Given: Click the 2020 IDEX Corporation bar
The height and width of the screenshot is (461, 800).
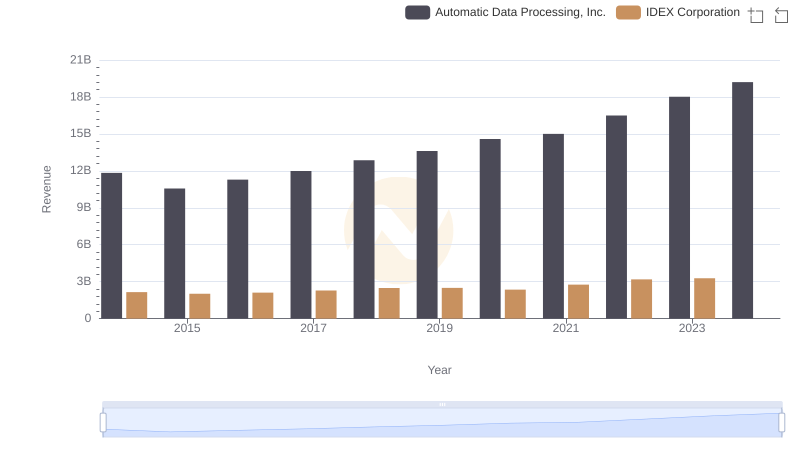Looking at the screenshot, I should (515, 304).
